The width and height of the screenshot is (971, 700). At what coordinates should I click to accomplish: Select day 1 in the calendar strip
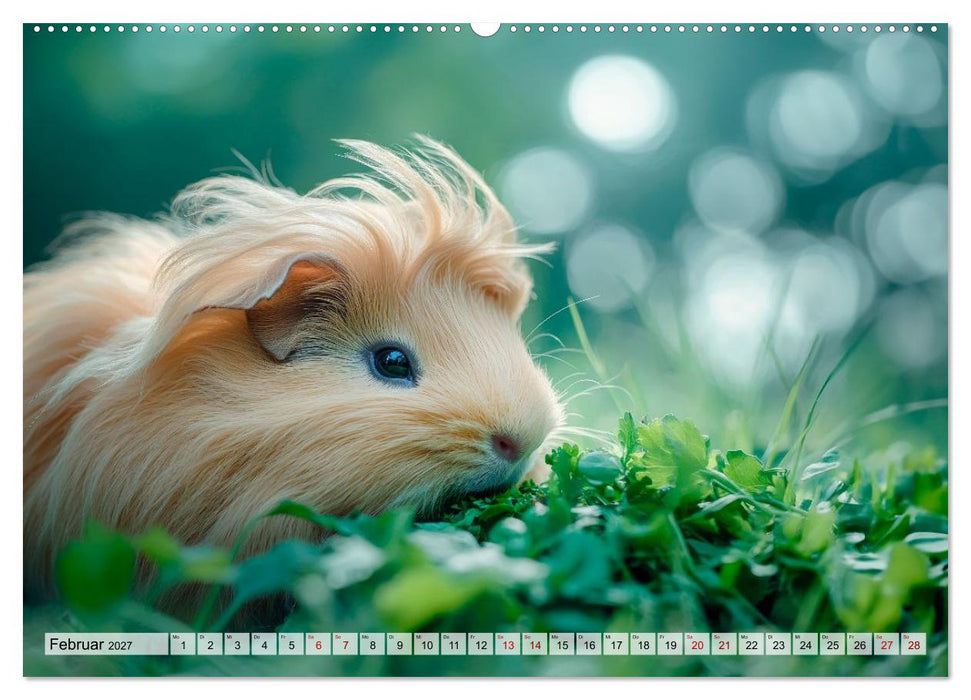183,644
